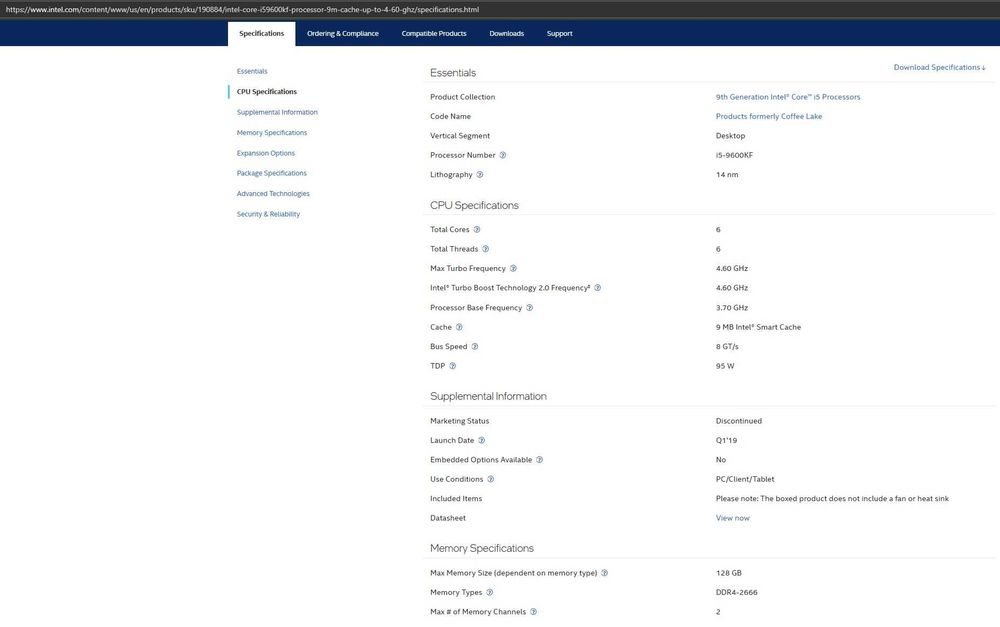The image size is (1000, 627).
Task: Go to Expansion Options sidebar link
Action: [265, 153]
